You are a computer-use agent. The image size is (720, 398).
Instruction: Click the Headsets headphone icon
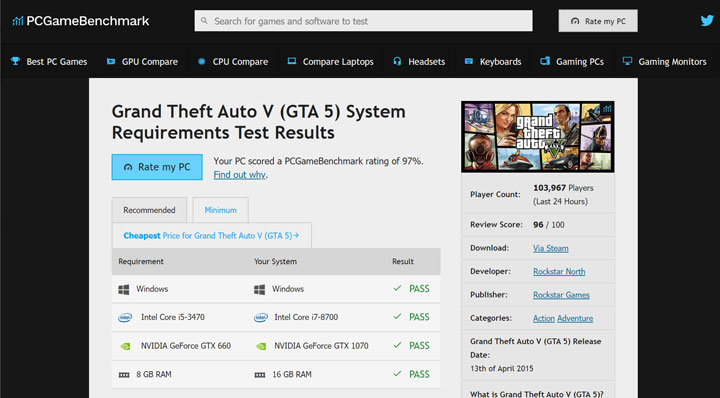[397, 61]
